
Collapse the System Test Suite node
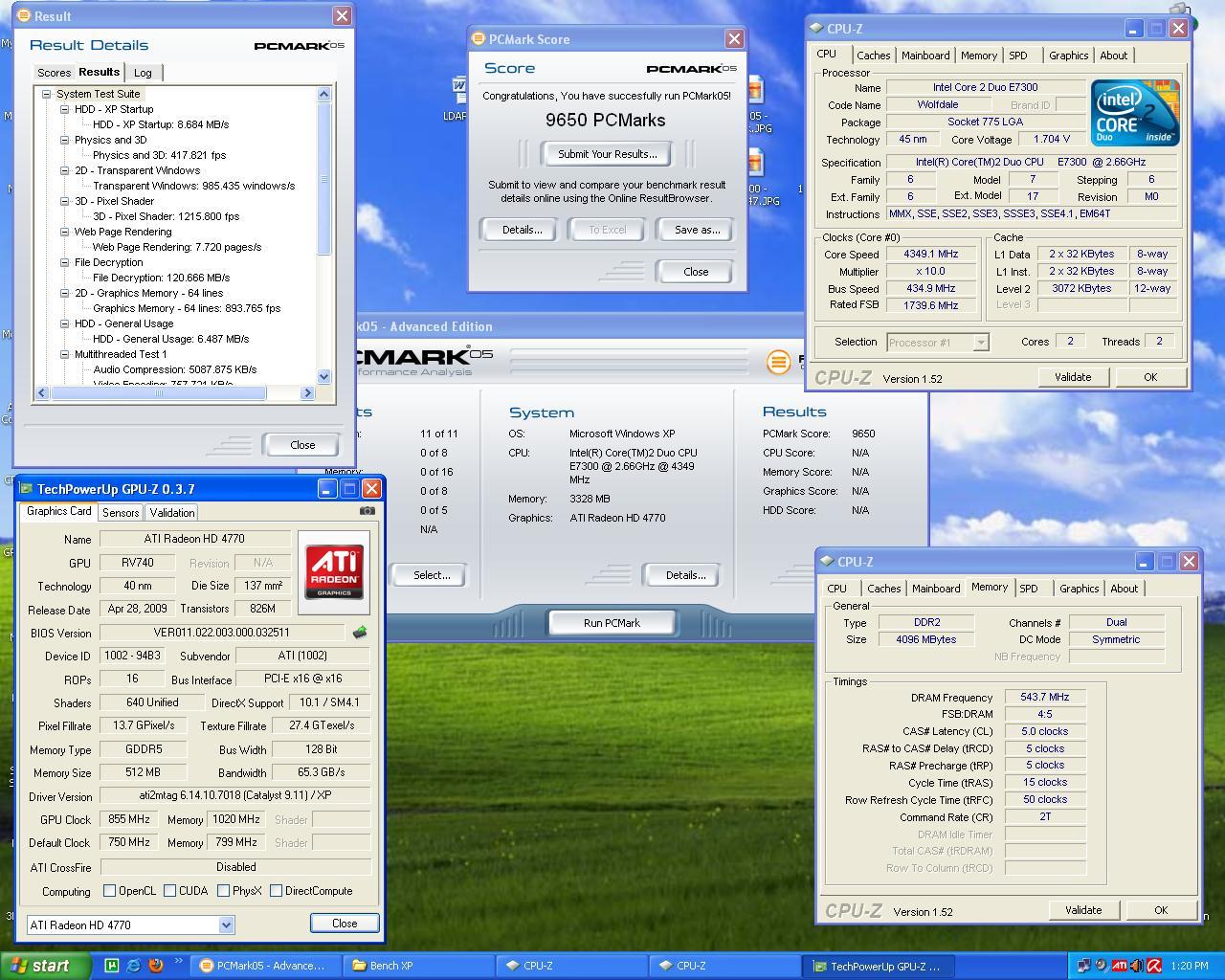pos(46,94)
